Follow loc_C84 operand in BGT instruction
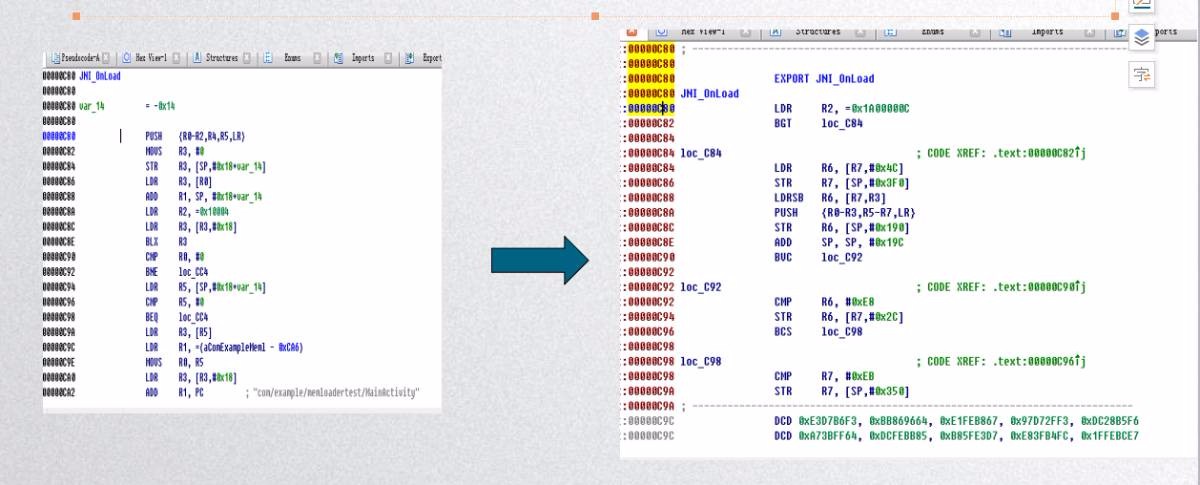 (x=842, y=124)
